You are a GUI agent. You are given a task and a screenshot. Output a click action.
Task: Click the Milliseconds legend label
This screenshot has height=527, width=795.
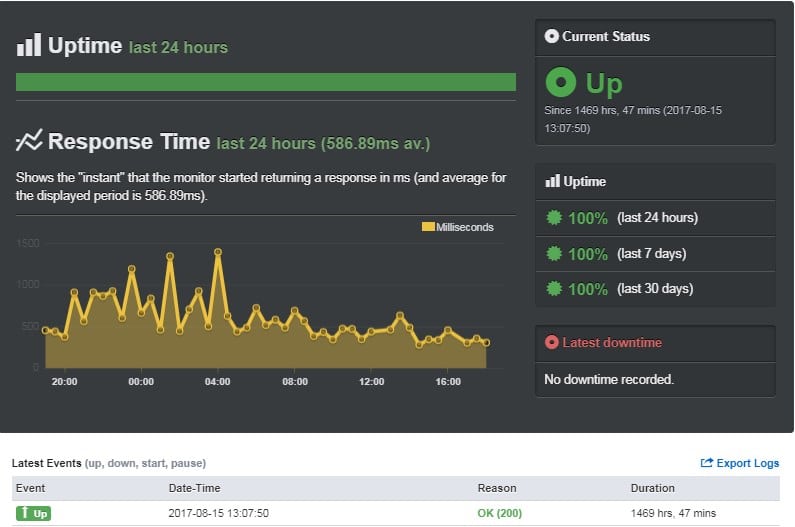pos(465,227)
